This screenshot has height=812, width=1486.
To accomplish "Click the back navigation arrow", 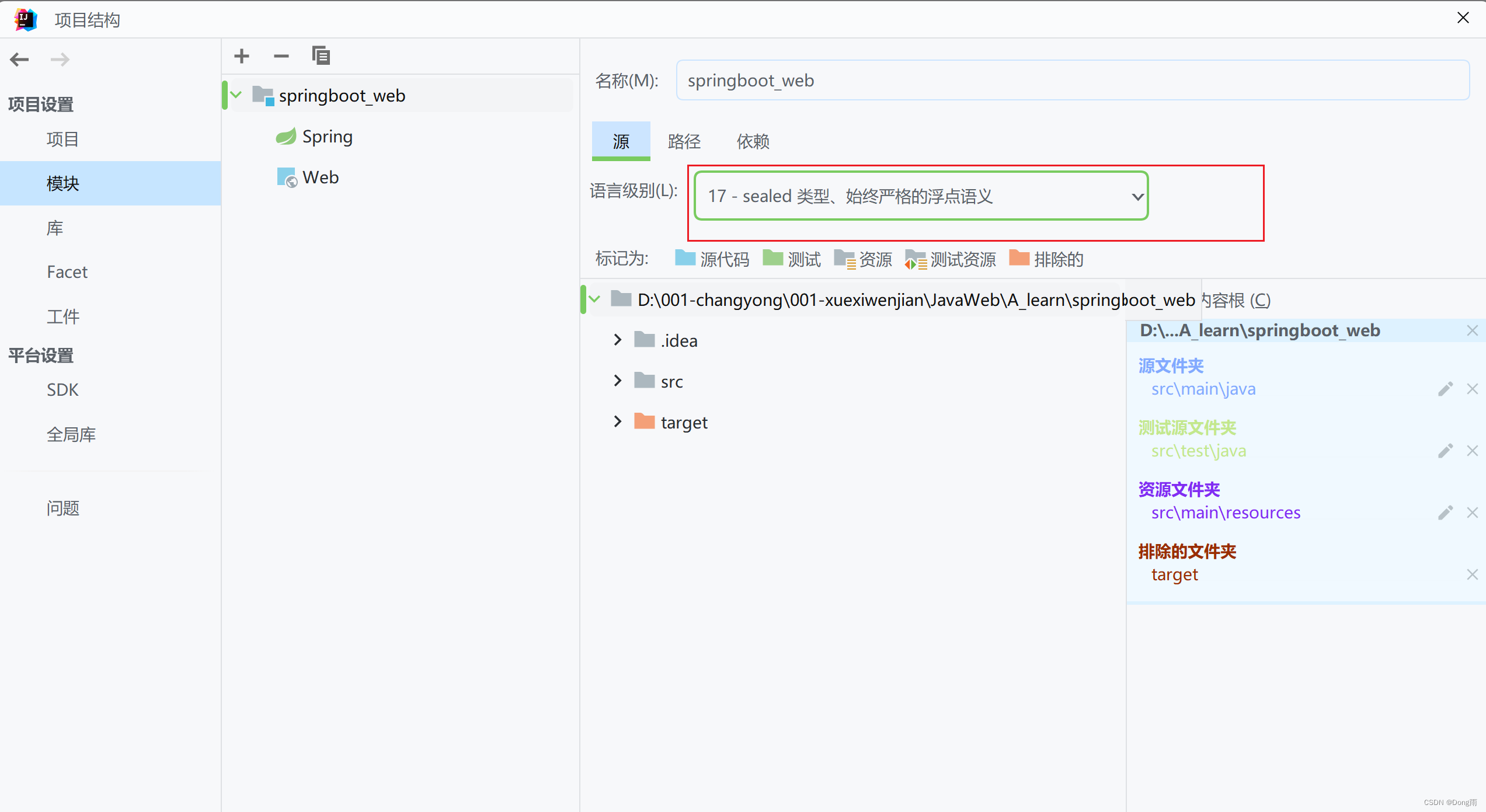I will [19, 59].
